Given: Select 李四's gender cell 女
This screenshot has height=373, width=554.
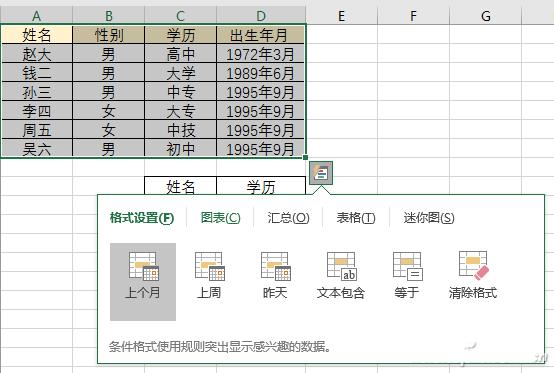Looking at the screenshot, I should [109, 111].
